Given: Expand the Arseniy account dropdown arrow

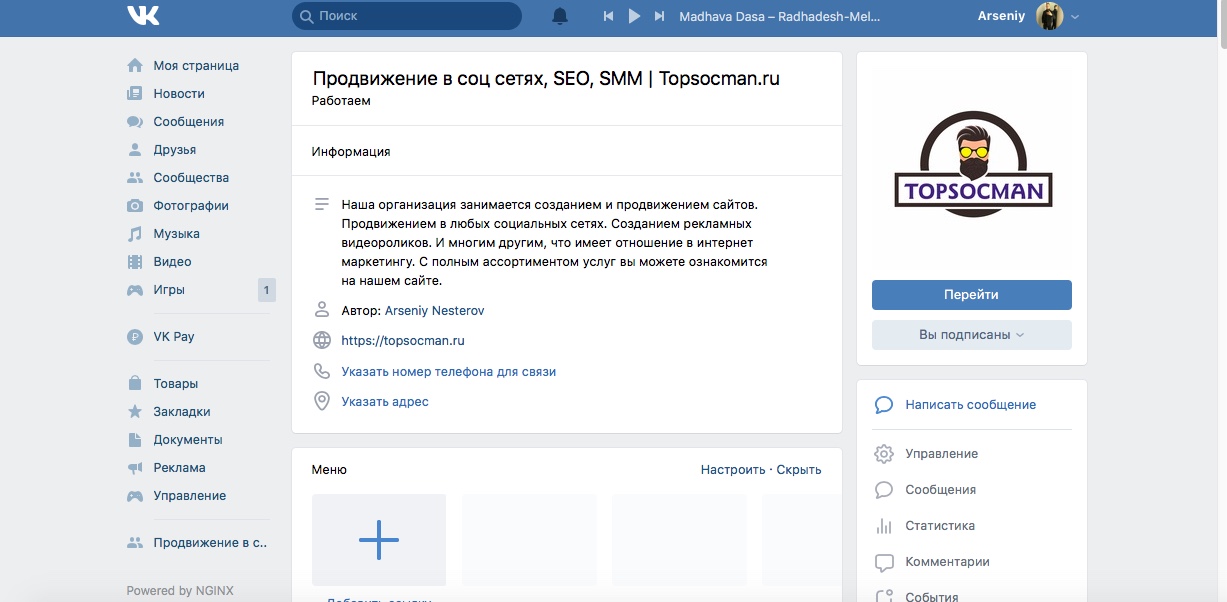Looking at the screenshot, I should 1075,17.
